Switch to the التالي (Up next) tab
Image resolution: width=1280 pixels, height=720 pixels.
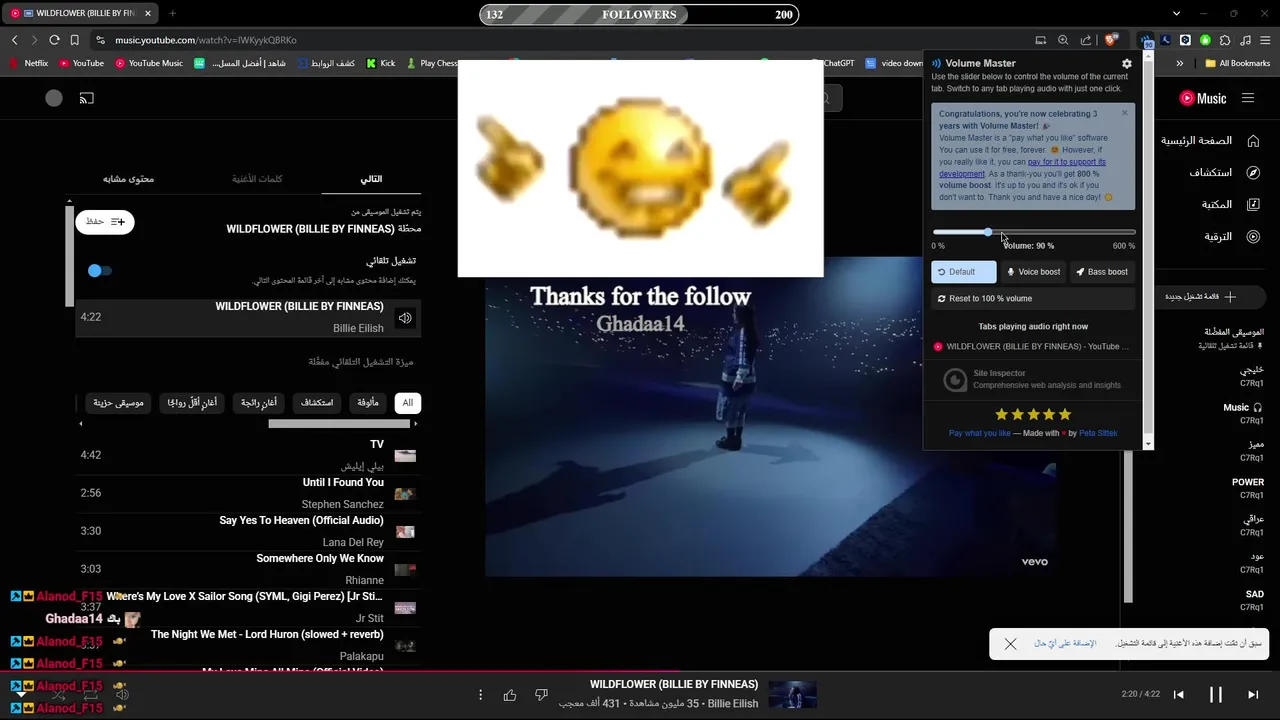tap(371, 178)
